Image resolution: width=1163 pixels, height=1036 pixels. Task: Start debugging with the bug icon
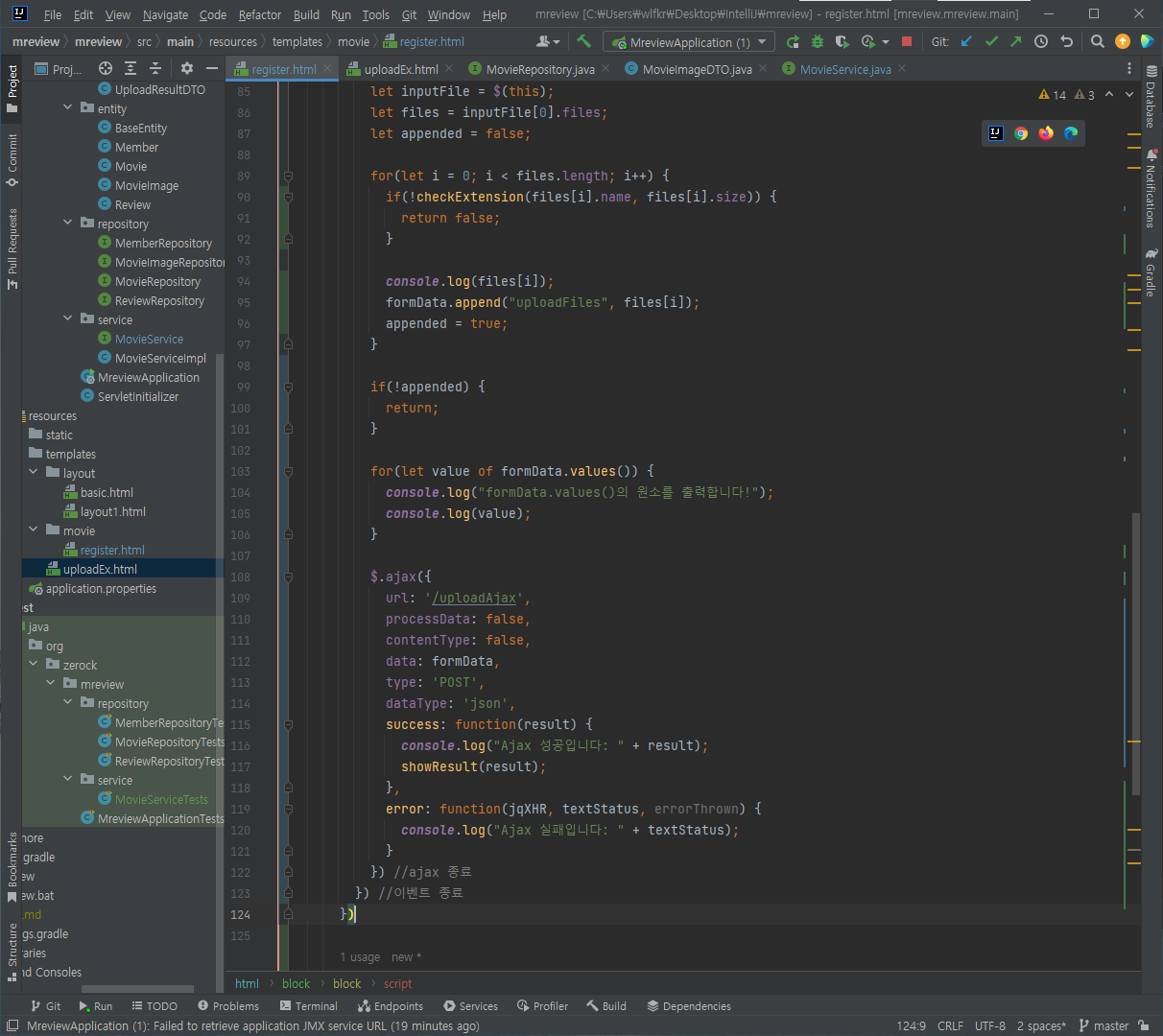[818, 41]
